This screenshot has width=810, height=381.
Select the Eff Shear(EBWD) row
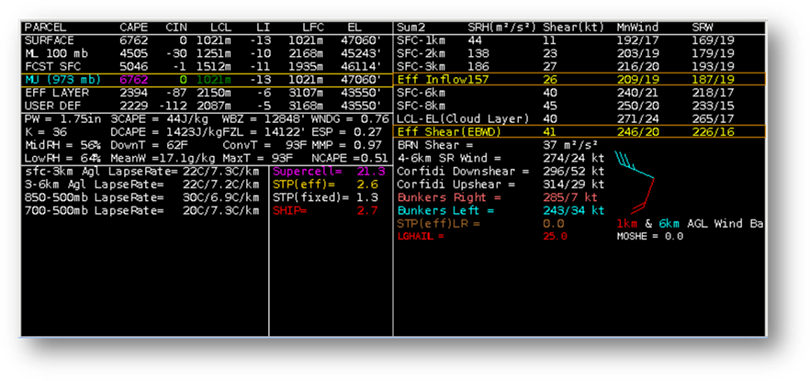click(x=579, y=132)
